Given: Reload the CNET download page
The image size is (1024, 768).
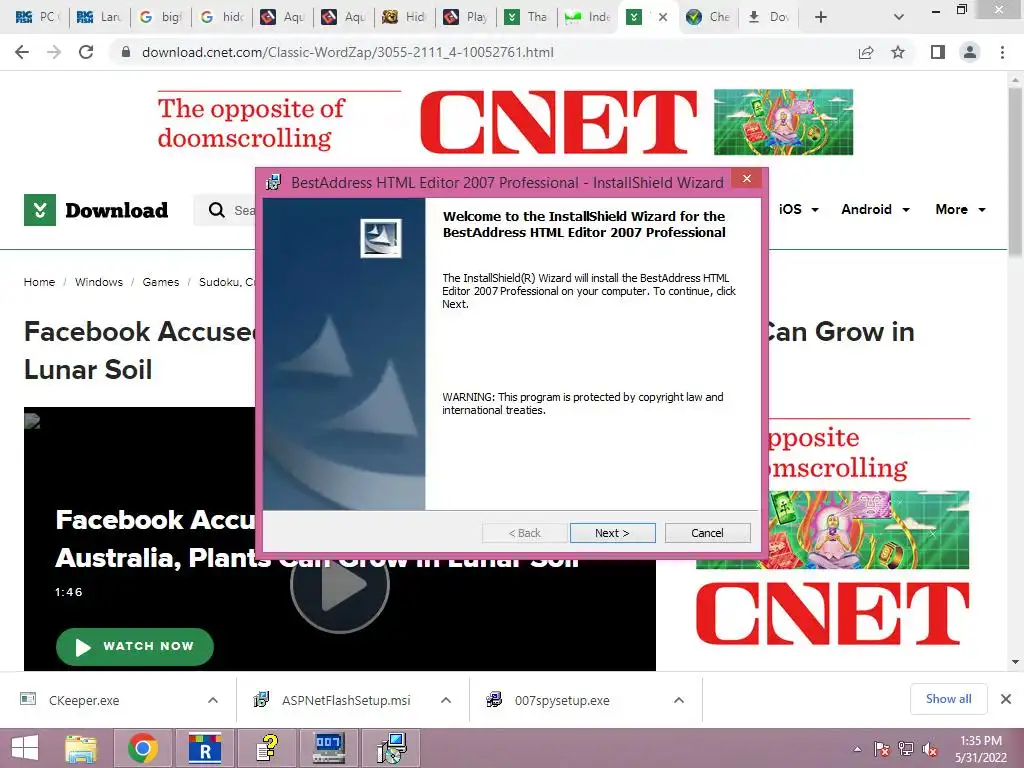Looking at the screenshot, I should pyautogui.click(x=86, y=52).
